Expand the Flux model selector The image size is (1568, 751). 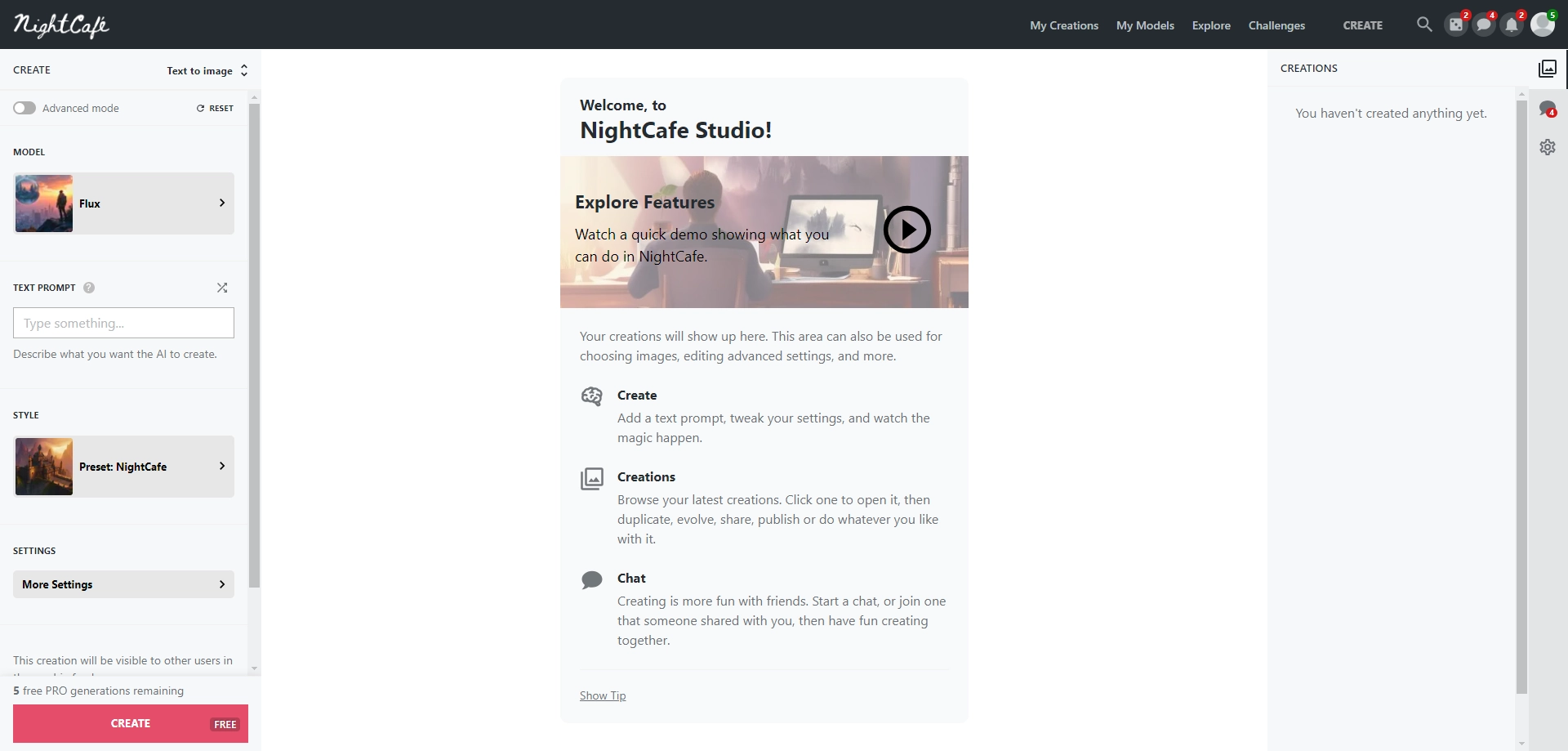pos(124,203)
